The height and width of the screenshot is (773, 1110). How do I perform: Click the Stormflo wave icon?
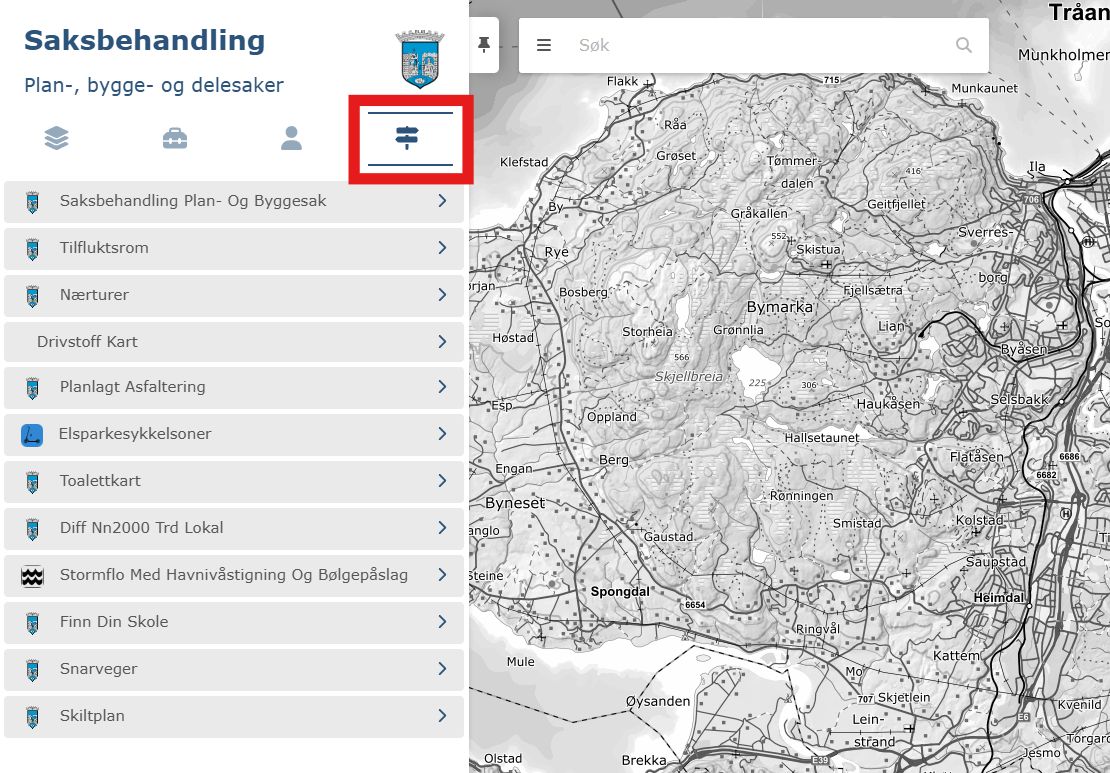tap(32, 576)
